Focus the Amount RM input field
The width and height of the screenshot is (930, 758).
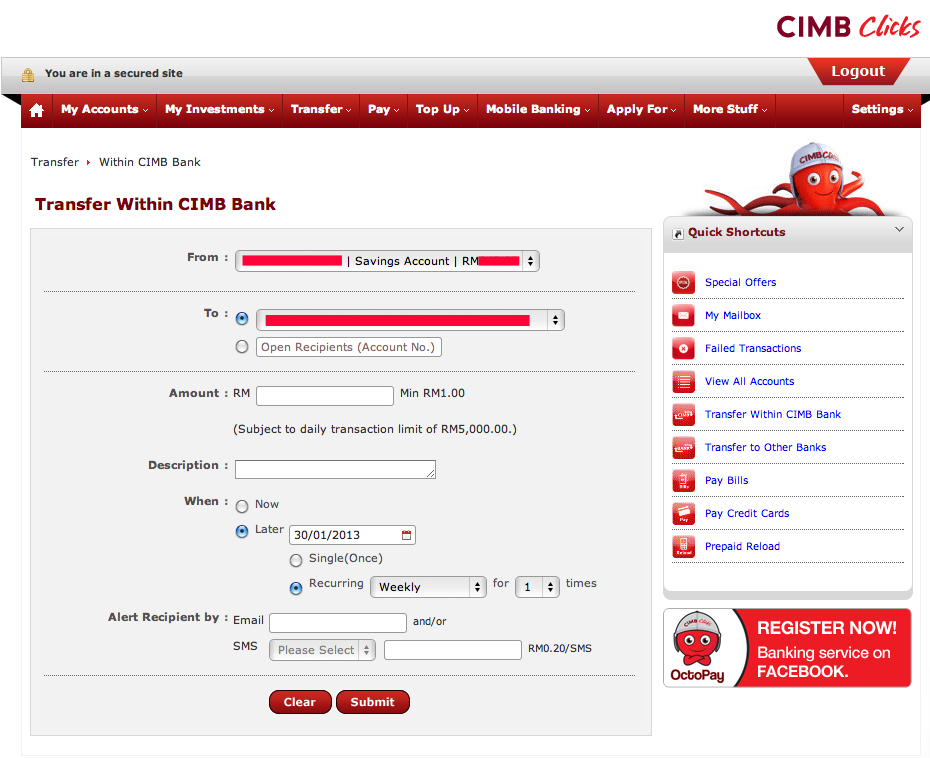[x=325, y=396]
